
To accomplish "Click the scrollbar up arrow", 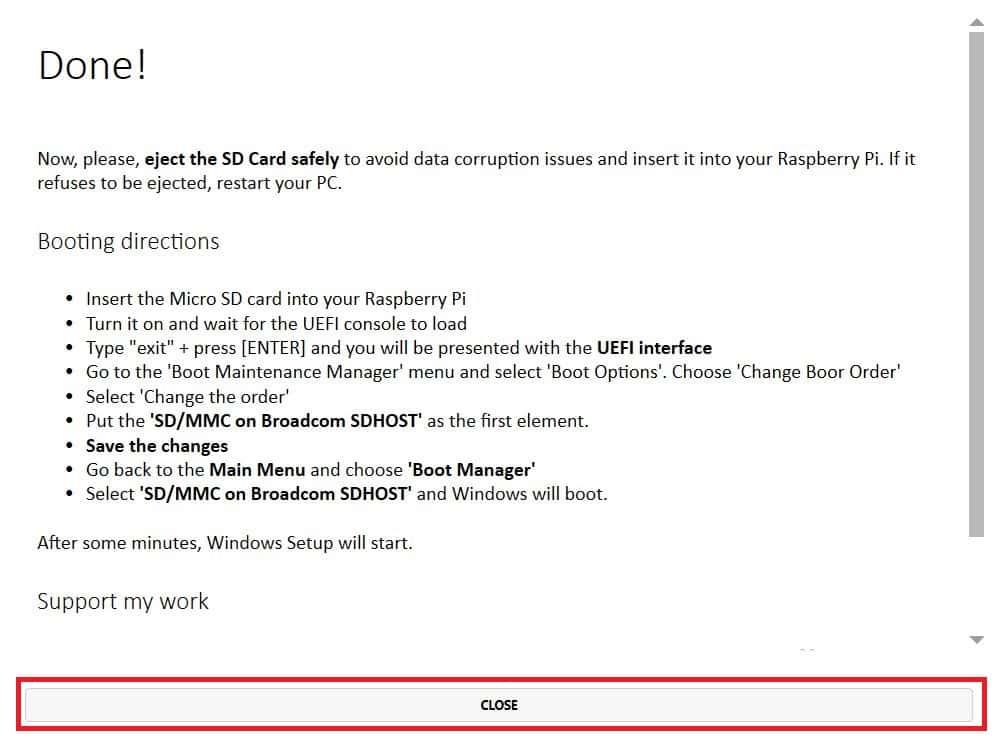I will coord(977,22).
